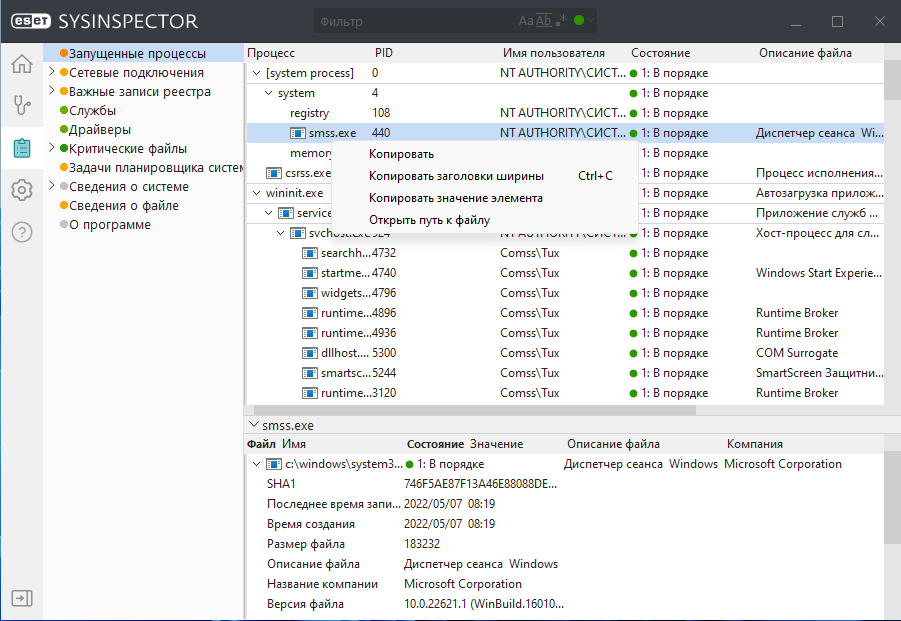Select version value 10.0.22621.1
The height and width of the screenshot is (621, 901).
[x=484, y=604]
